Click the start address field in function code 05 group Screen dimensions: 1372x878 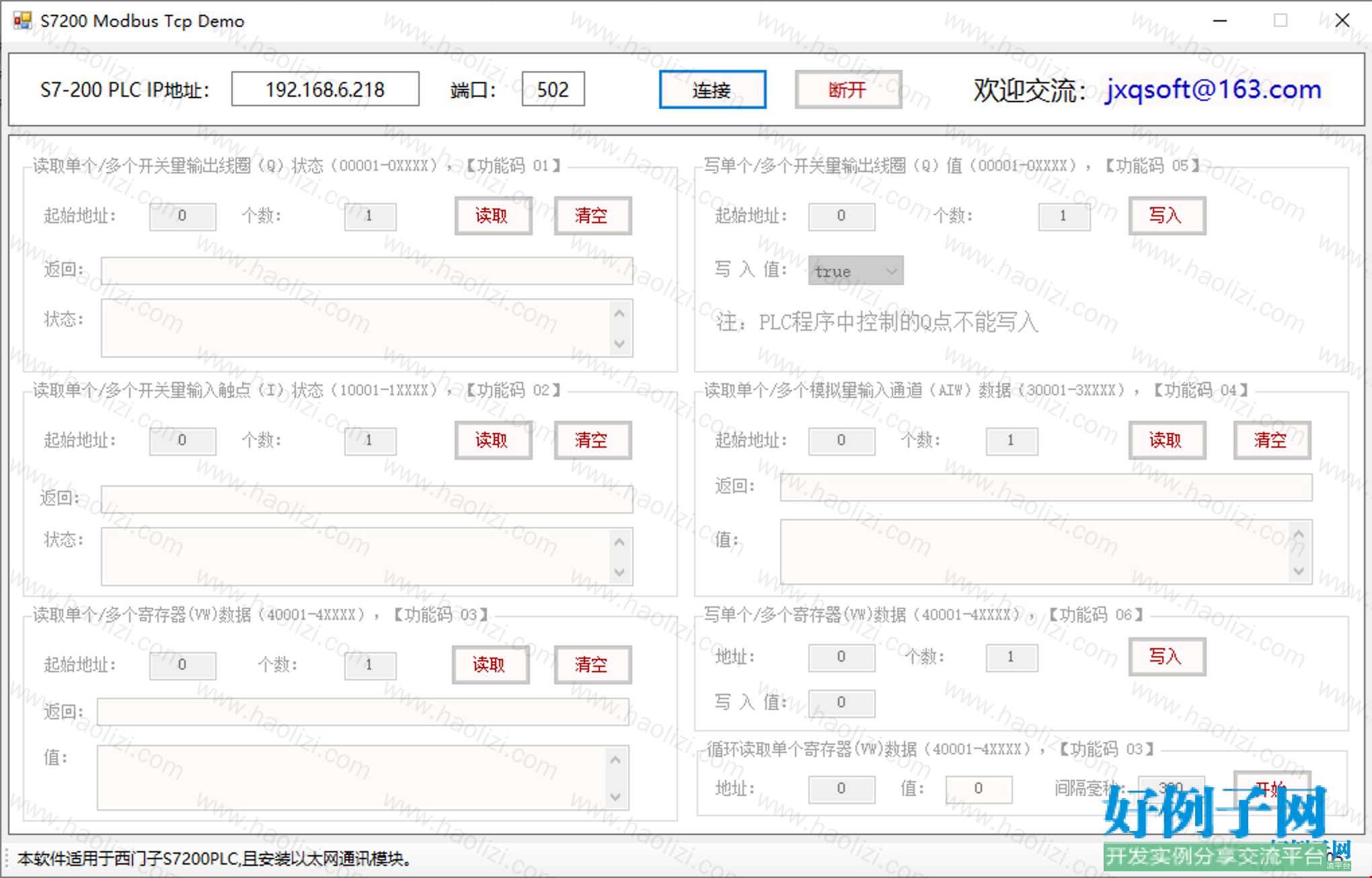pos(842,216)
